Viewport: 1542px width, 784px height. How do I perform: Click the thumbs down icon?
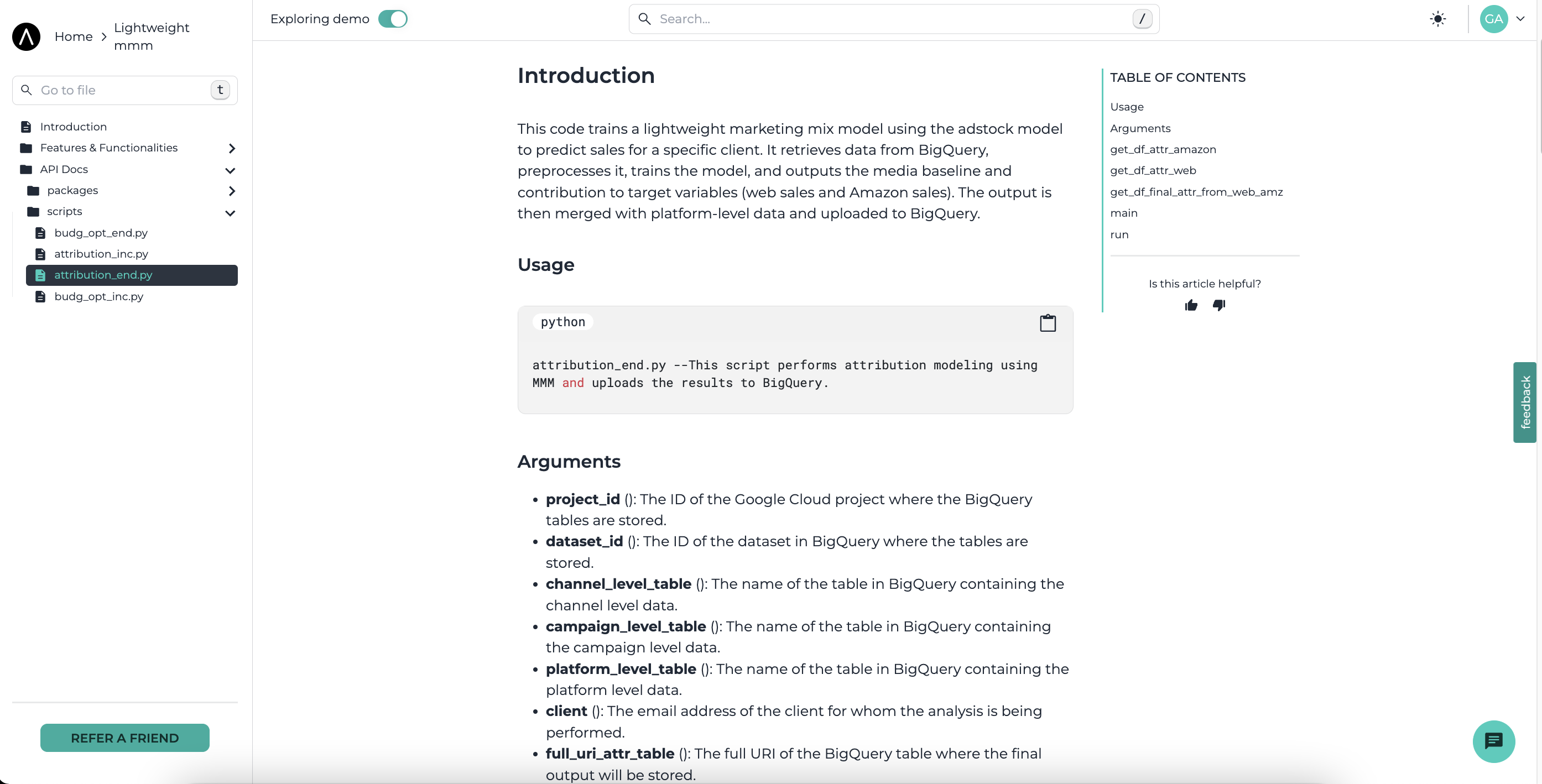click(x=1219, y=305)
